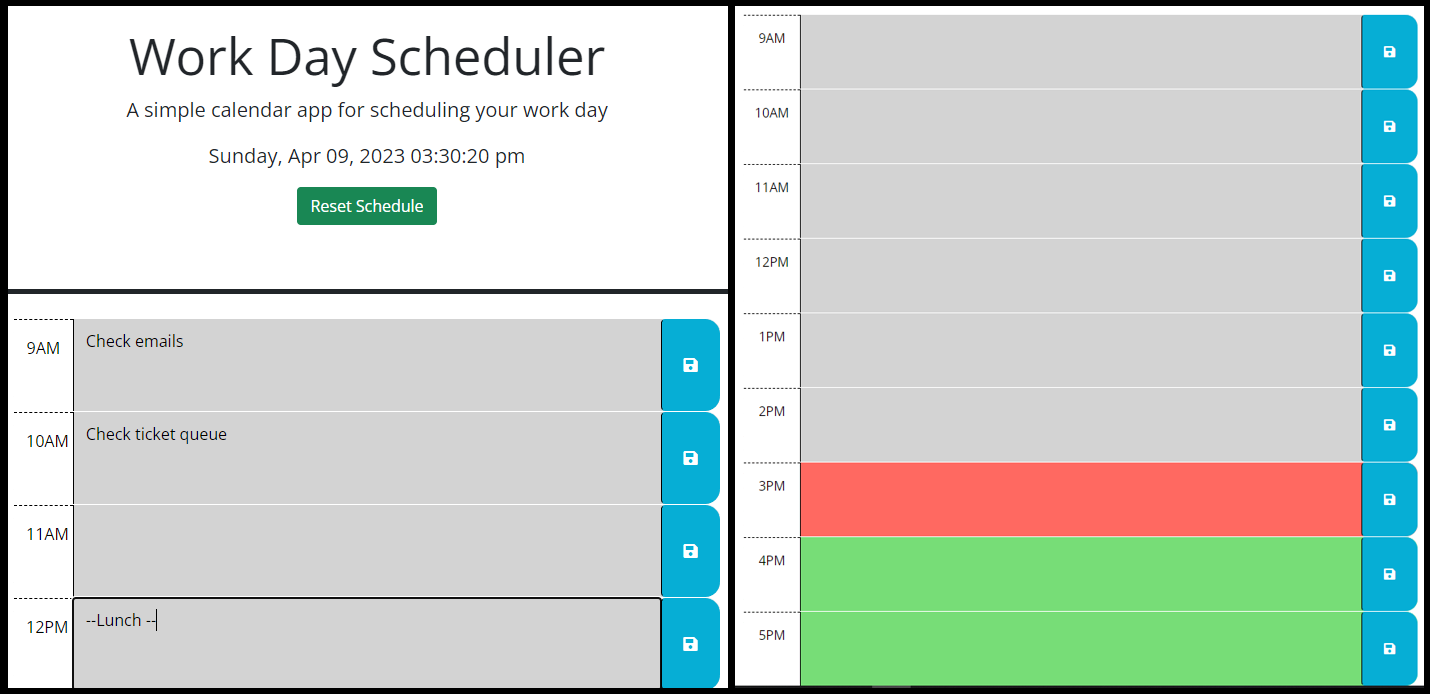Save the empty 11AM block on the left
The image size is (1430, 694).
(690, 551)
